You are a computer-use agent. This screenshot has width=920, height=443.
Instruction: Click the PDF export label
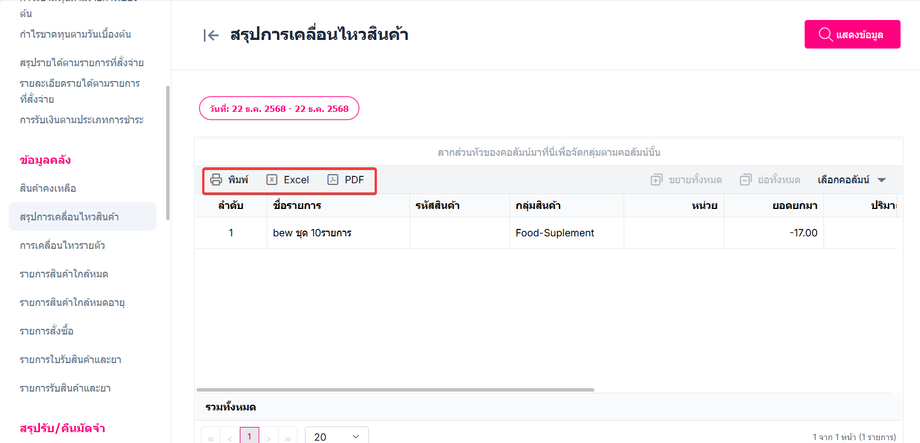[354, 180]
